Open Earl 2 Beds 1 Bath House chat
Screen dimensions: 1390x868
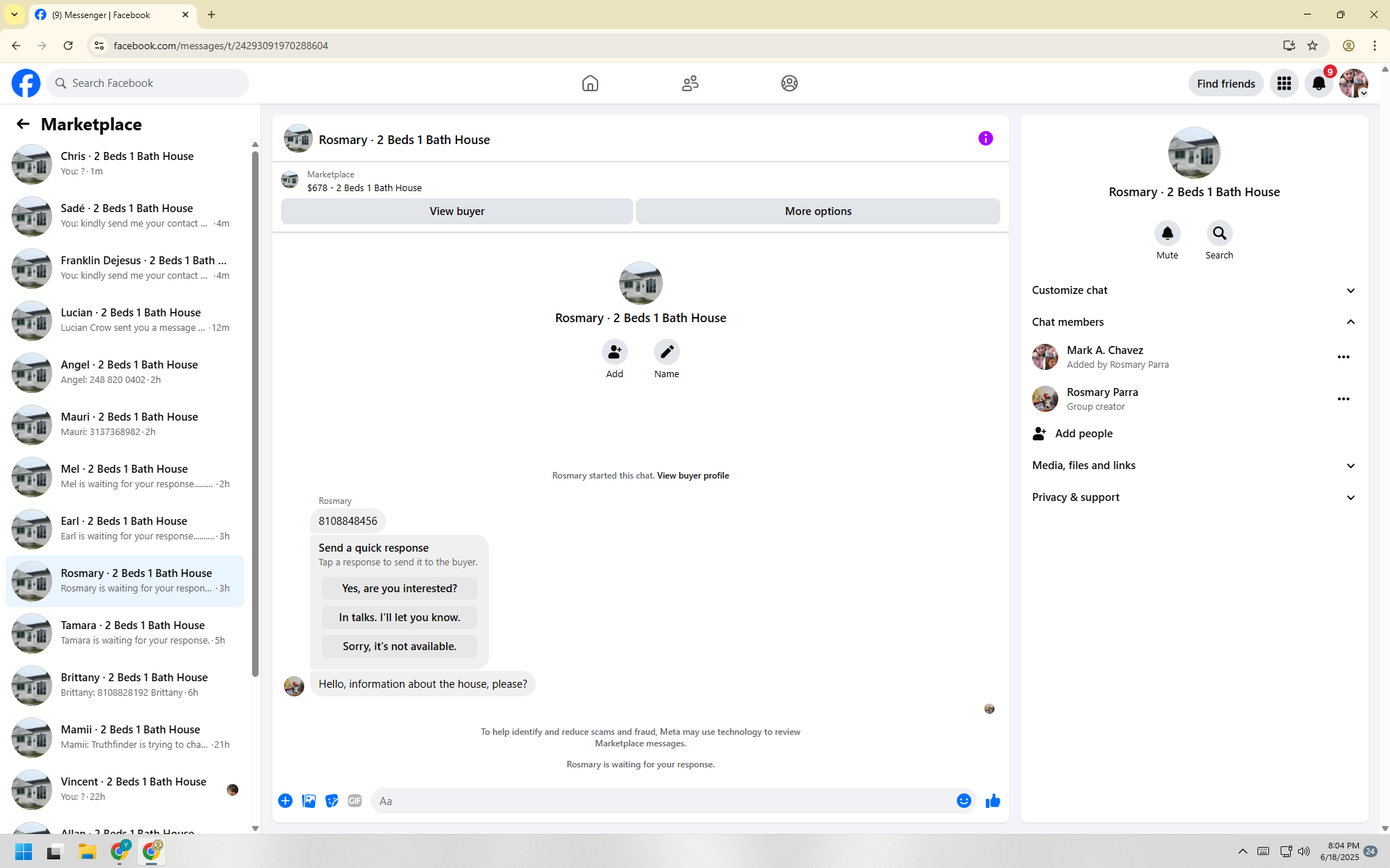coord(125,528)
